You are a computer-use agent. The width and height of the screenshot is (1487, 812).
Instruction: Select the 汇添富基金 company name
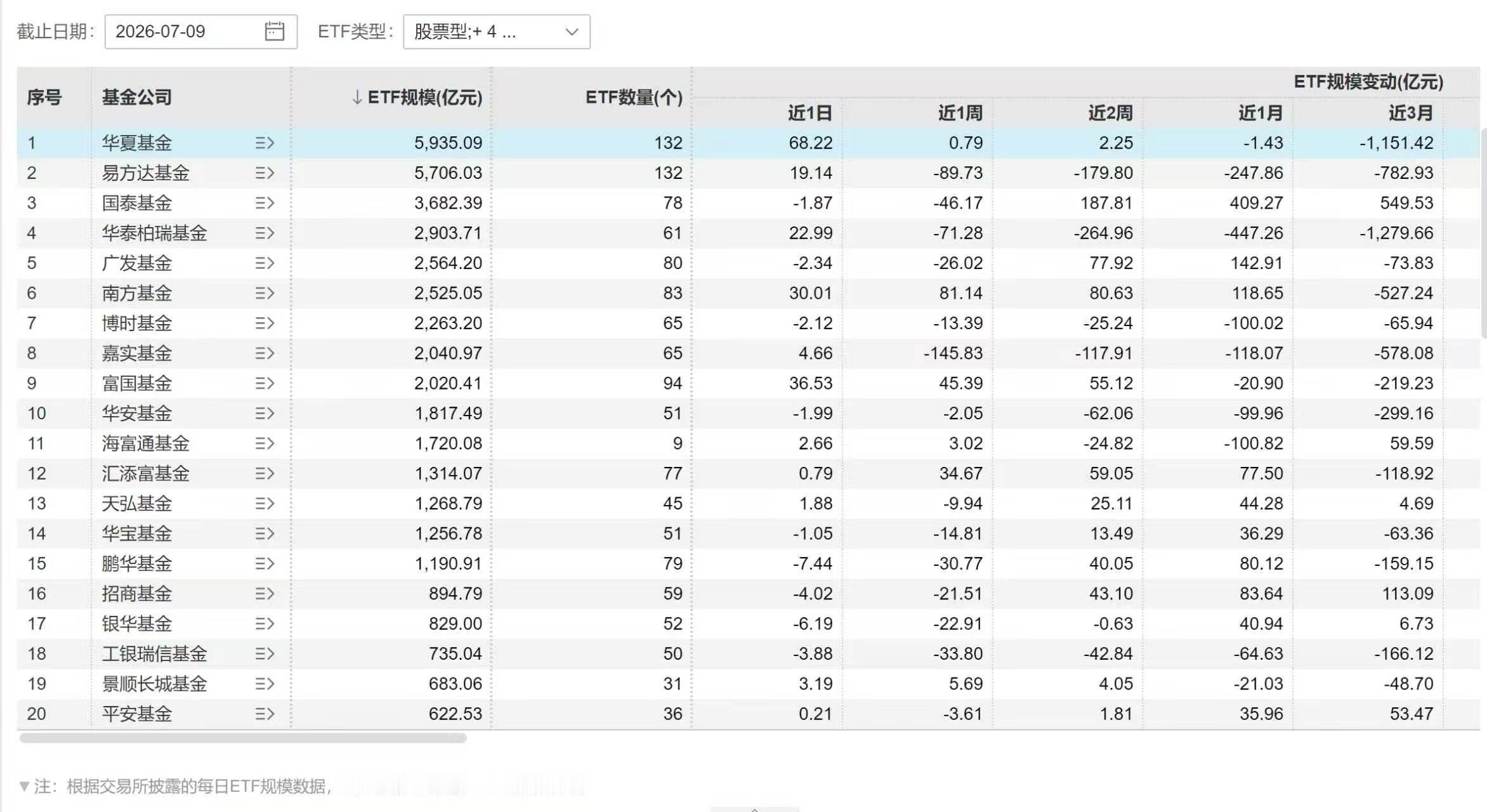pyautogui.click(x=146, y=473)
